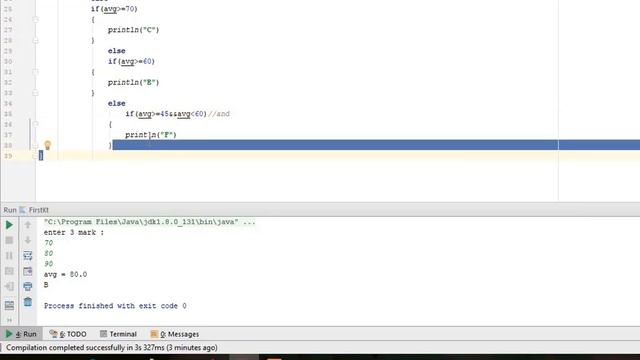
Task: Click the Stop process square icon
Action: coord(9,240)
